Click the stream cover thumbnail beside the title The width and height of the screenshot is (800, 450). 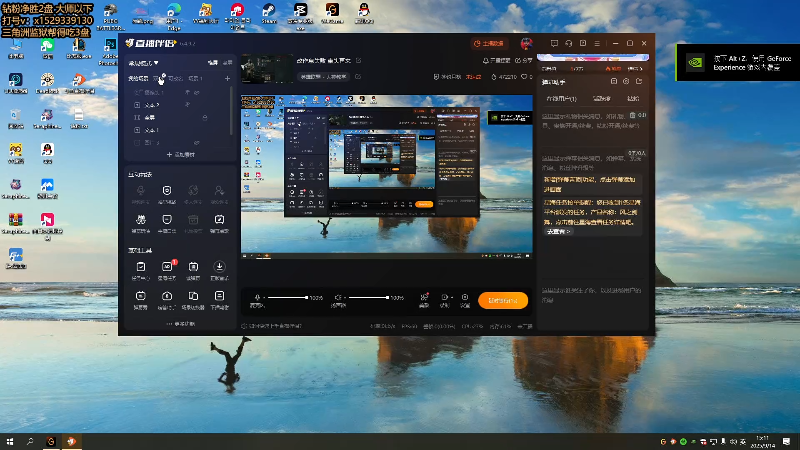tap(267, 69)
